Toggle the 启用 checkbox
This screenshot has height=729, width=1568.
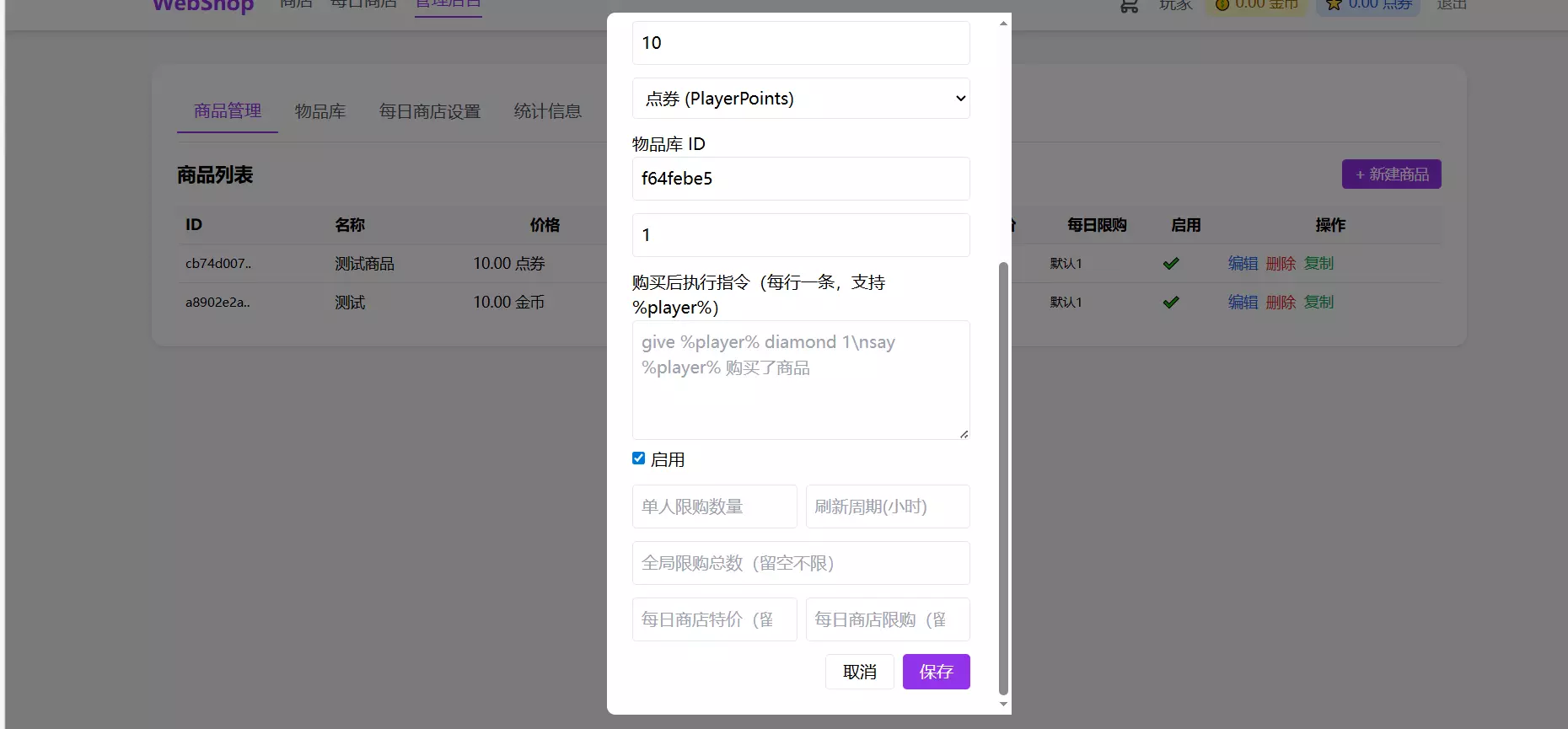point(639,458)
